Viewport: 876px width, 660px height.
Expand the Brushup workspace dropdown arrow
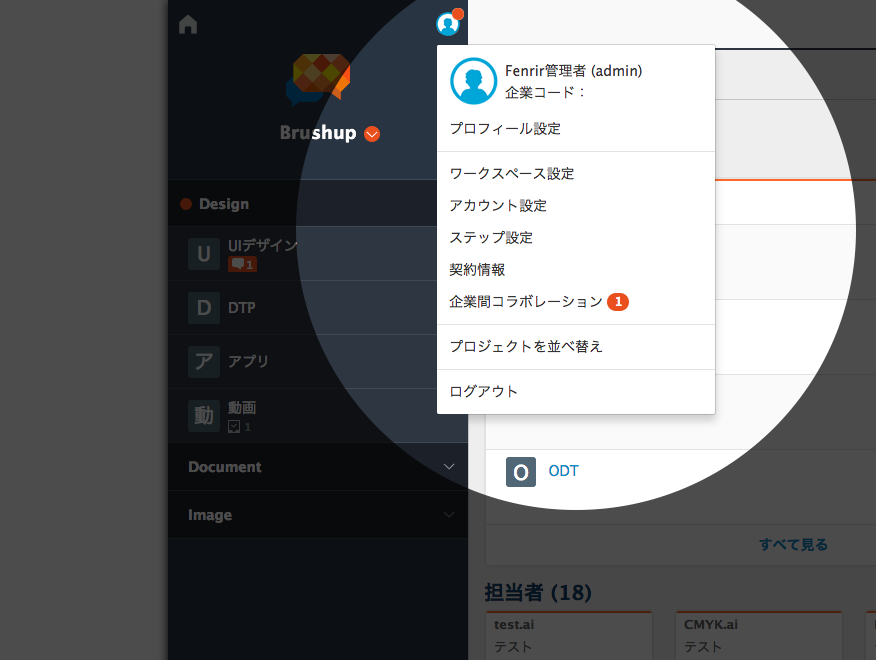(x=372, y=134)
